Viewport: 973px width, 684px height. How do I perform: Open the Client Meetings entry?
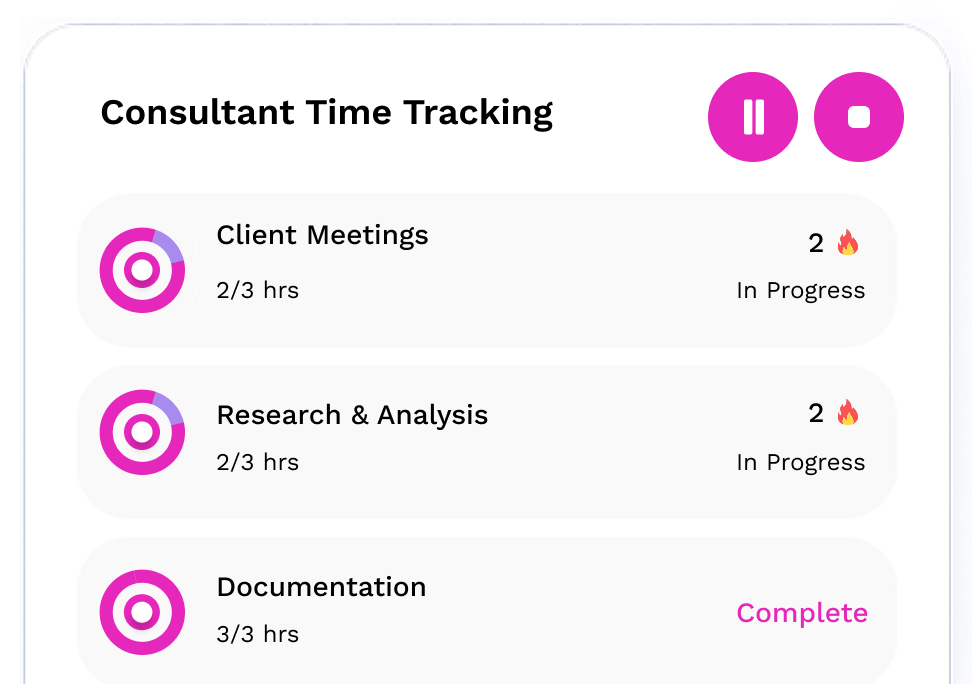point(322,235)
